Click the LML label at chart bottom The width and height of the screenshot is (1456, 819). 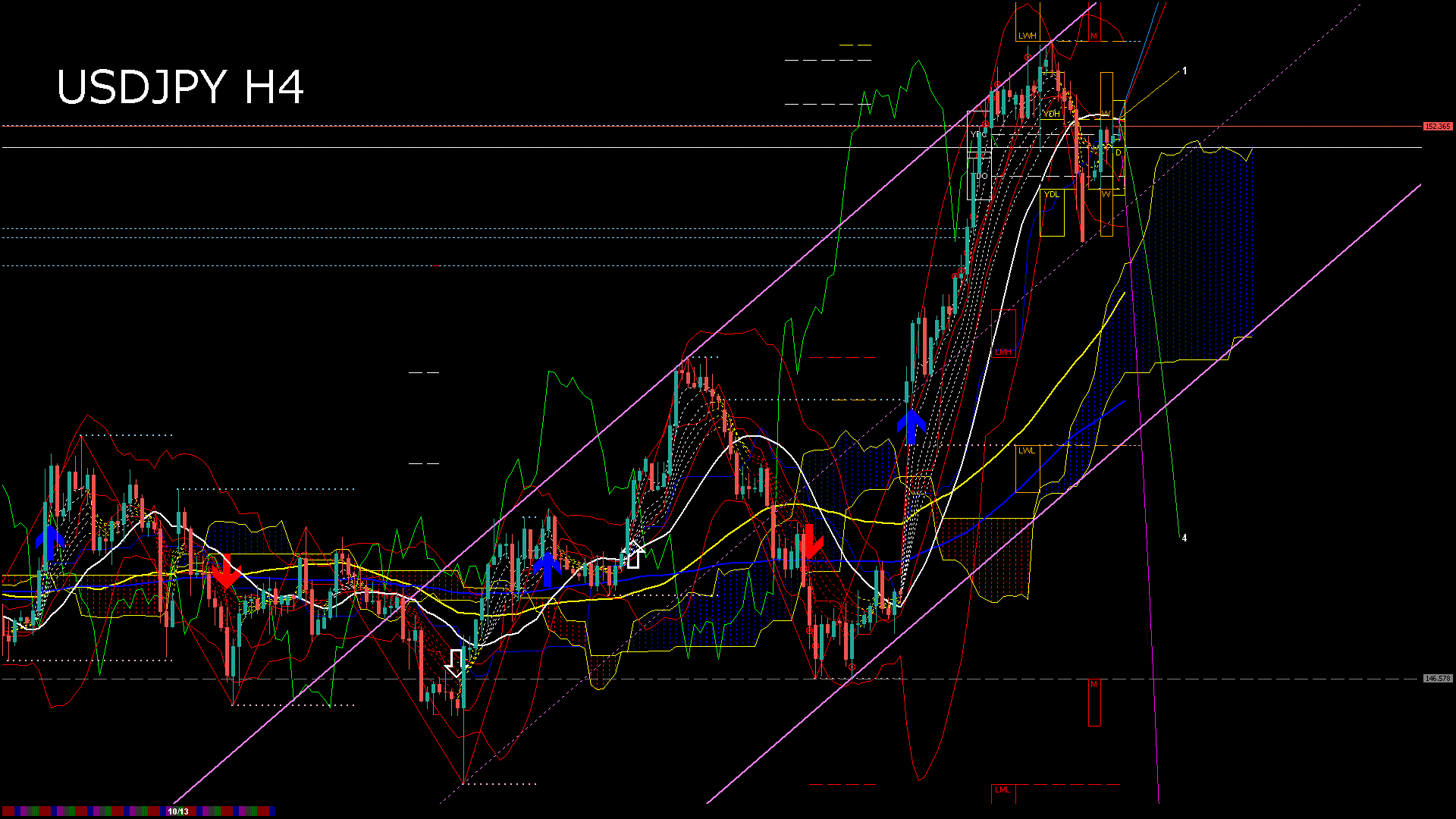pyautogui.click(x=1003, y=790)
